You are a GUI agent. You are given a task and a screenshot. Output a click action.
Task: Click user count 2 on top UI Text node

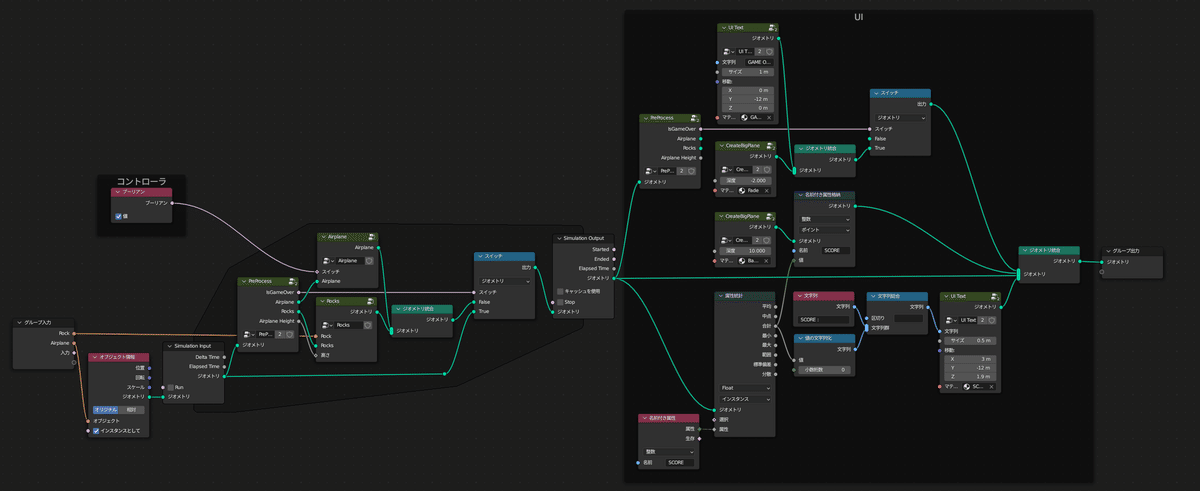coord(760,50)
